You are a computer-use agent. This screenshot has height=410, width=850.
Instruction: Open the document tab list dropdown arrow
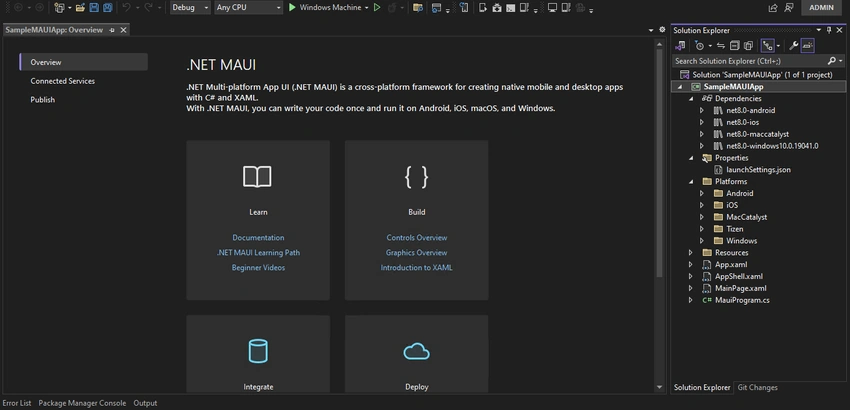point(651,30)
